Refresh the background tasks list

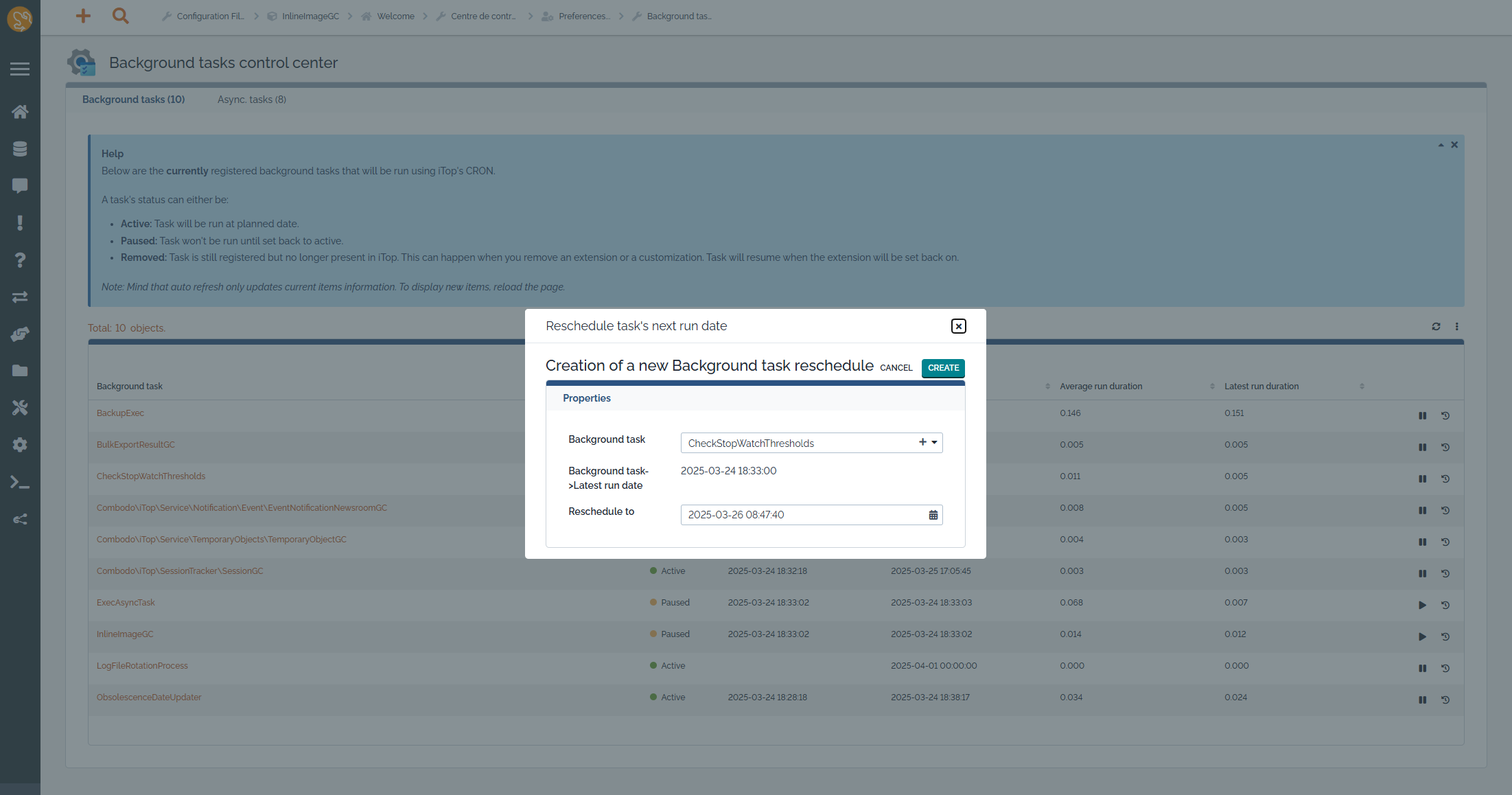(x=1436, y=327)
